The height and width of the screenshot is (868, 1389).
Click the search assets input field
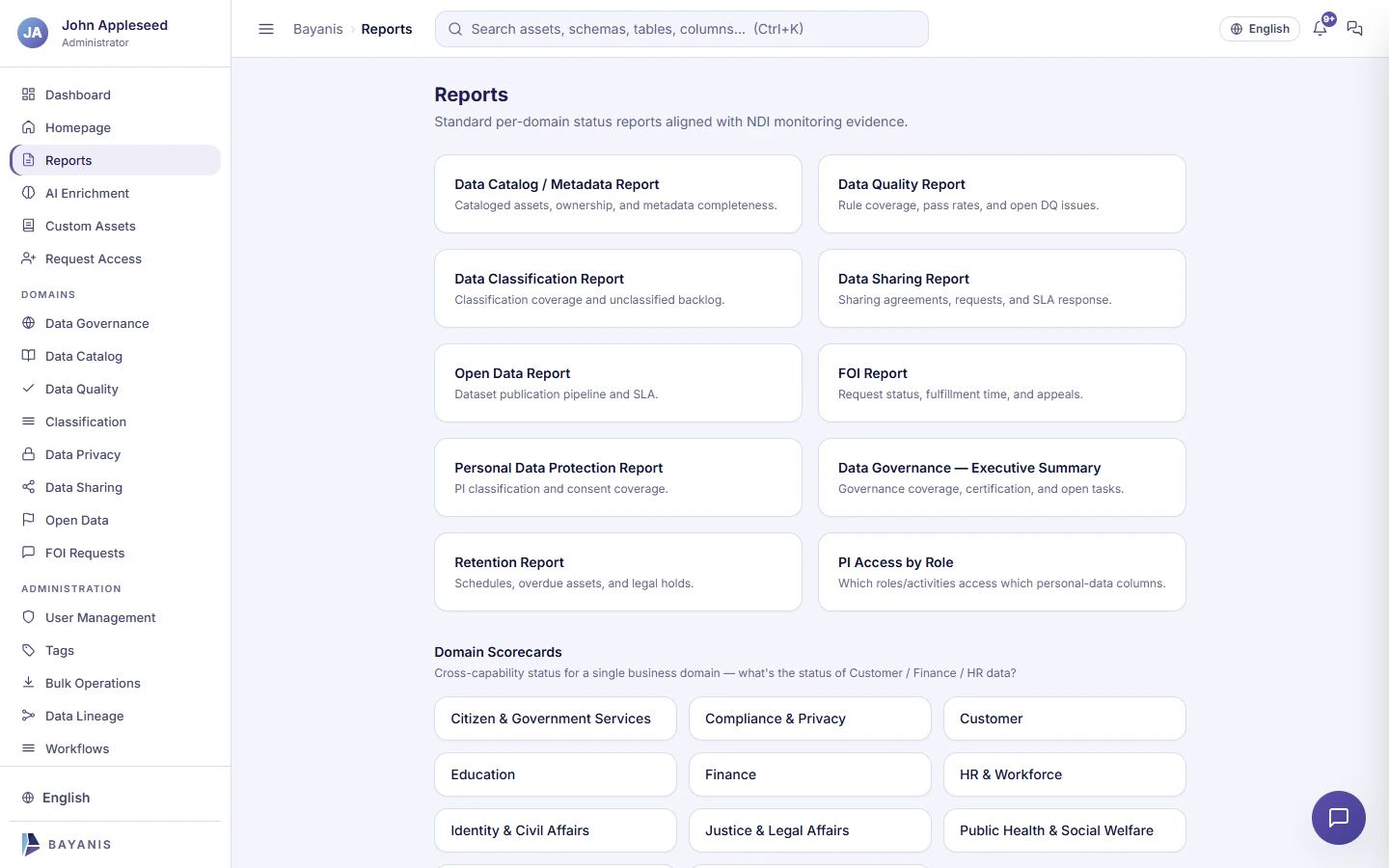(x=682, y=29)
